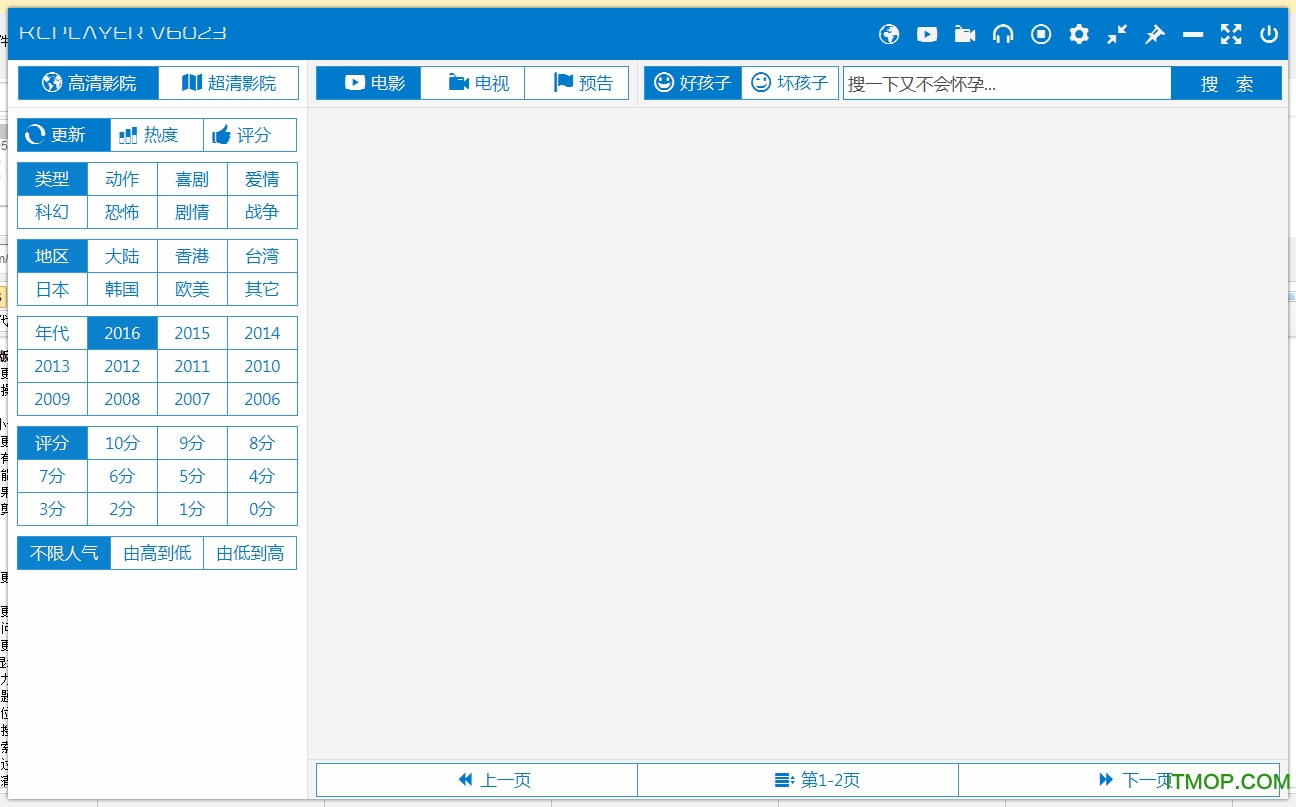Filter by year 2013
Screen dimensions: 1296x807
(52, 366)
